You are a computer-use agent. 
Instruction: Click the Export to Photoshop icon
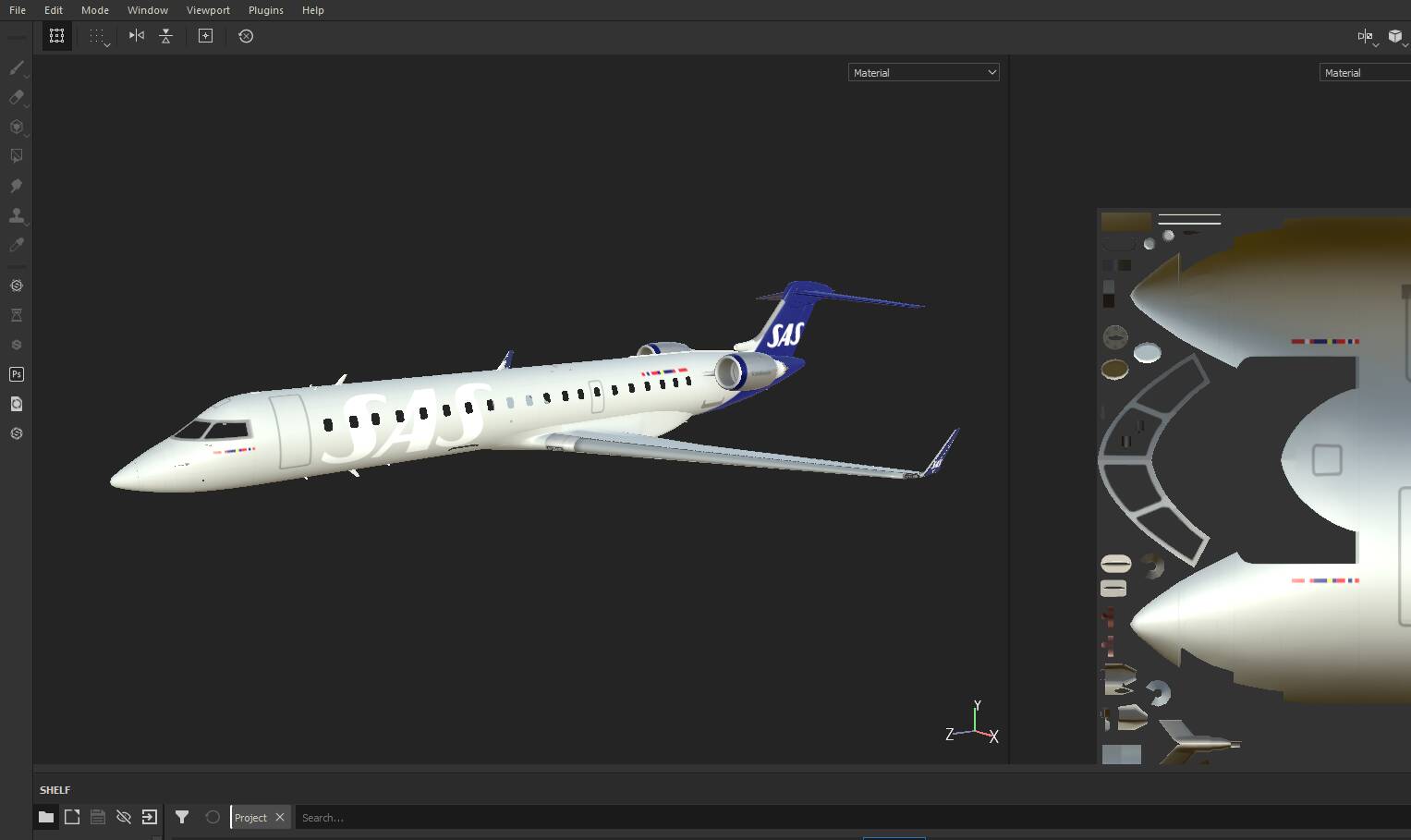(16, 374)
